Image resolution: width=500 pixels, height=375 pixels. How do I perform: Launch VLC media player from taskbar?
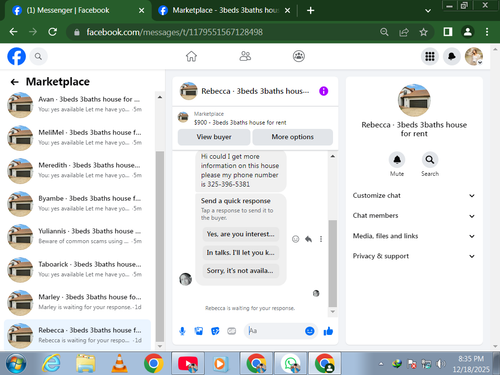coord(119,363)
